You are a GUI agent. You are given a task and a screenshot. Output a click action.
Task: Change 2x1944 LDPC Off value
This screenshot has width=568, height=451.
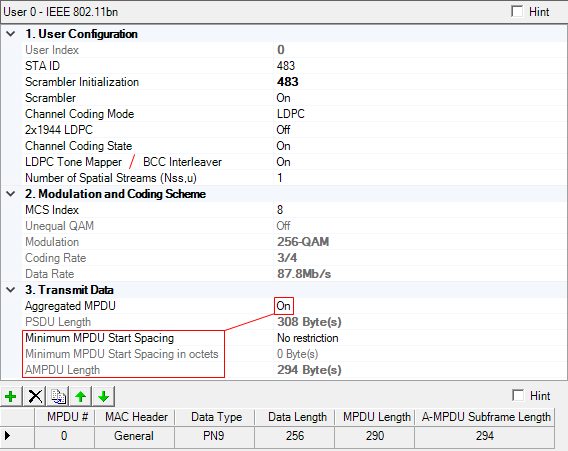pos(283,130)
